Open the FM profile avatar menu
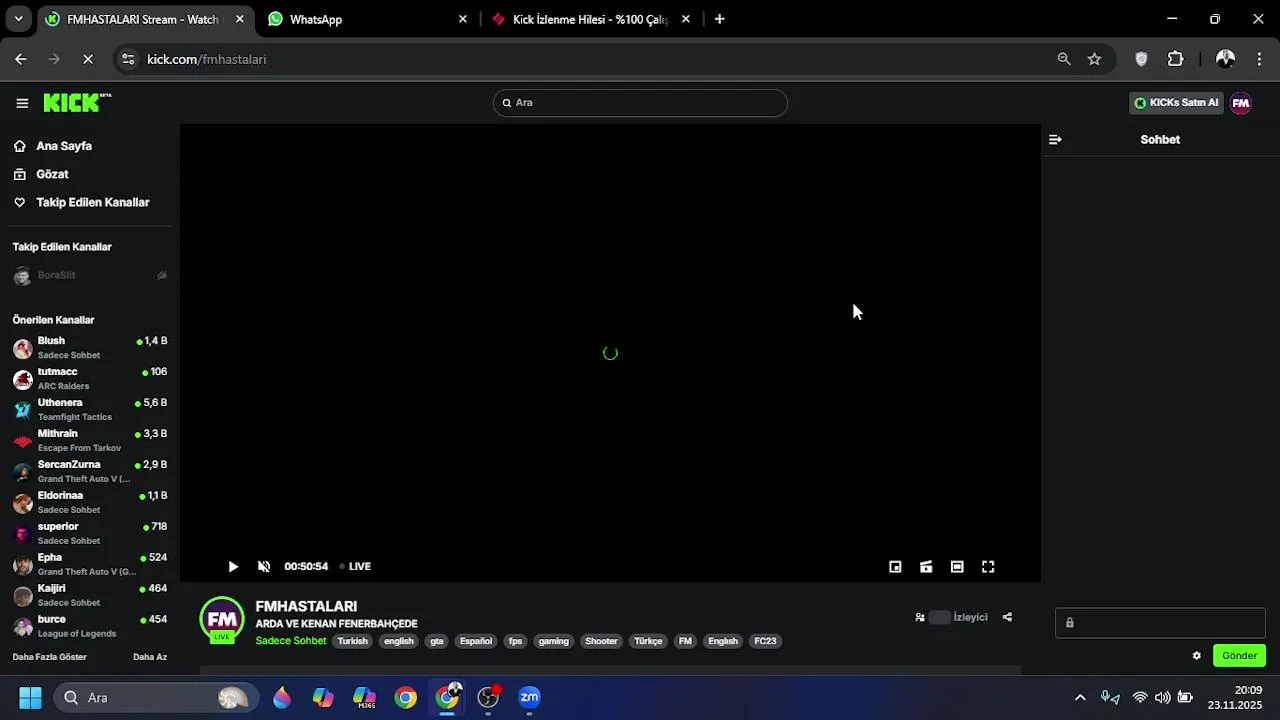This screenshot has width=1280, height=720. (1240, 103)
